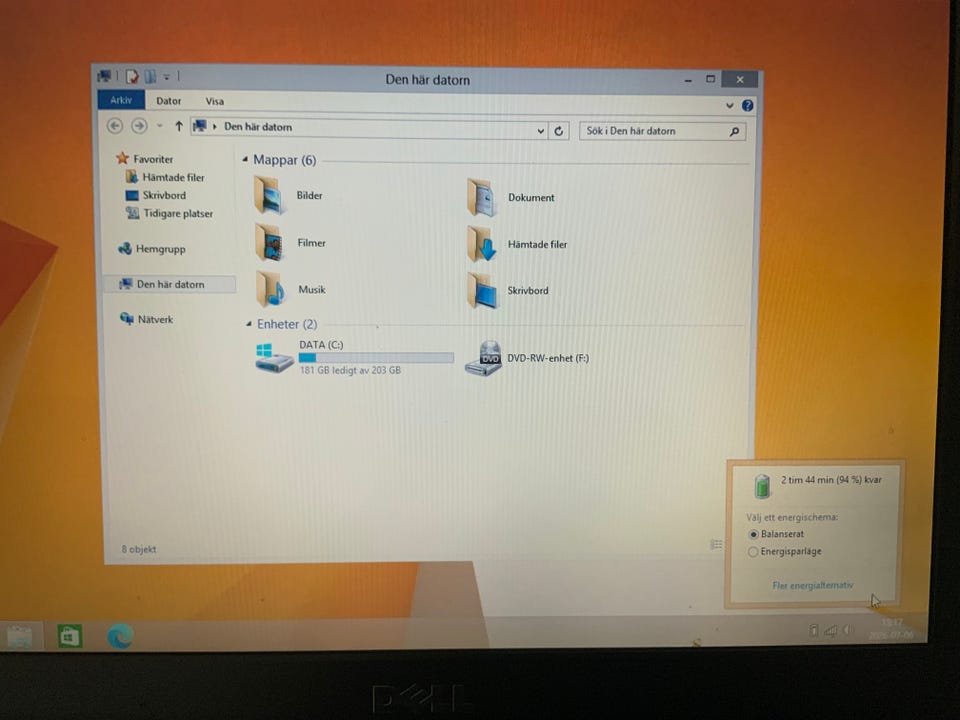Open the Bilder folder
960x720 pixels.
[x=289, y=195]
